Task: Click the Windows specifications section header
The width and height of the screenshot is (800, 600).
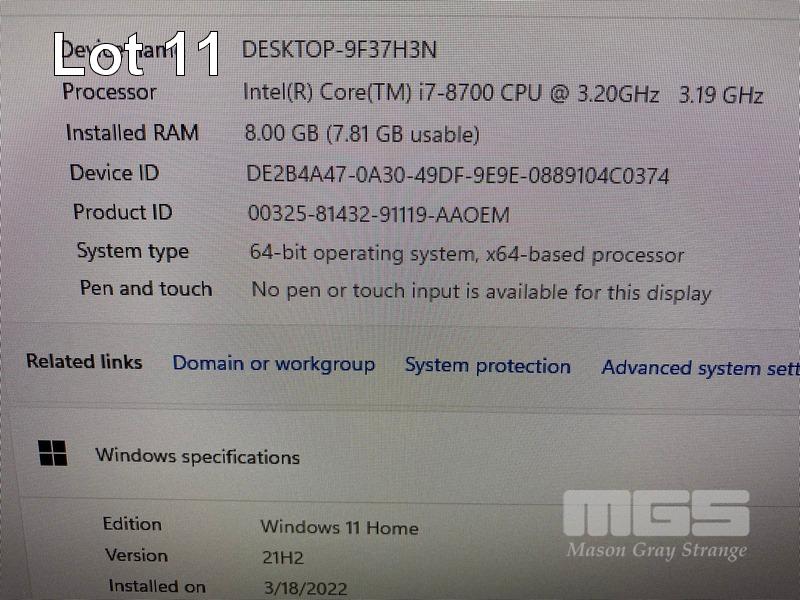Action: [197, 456]
